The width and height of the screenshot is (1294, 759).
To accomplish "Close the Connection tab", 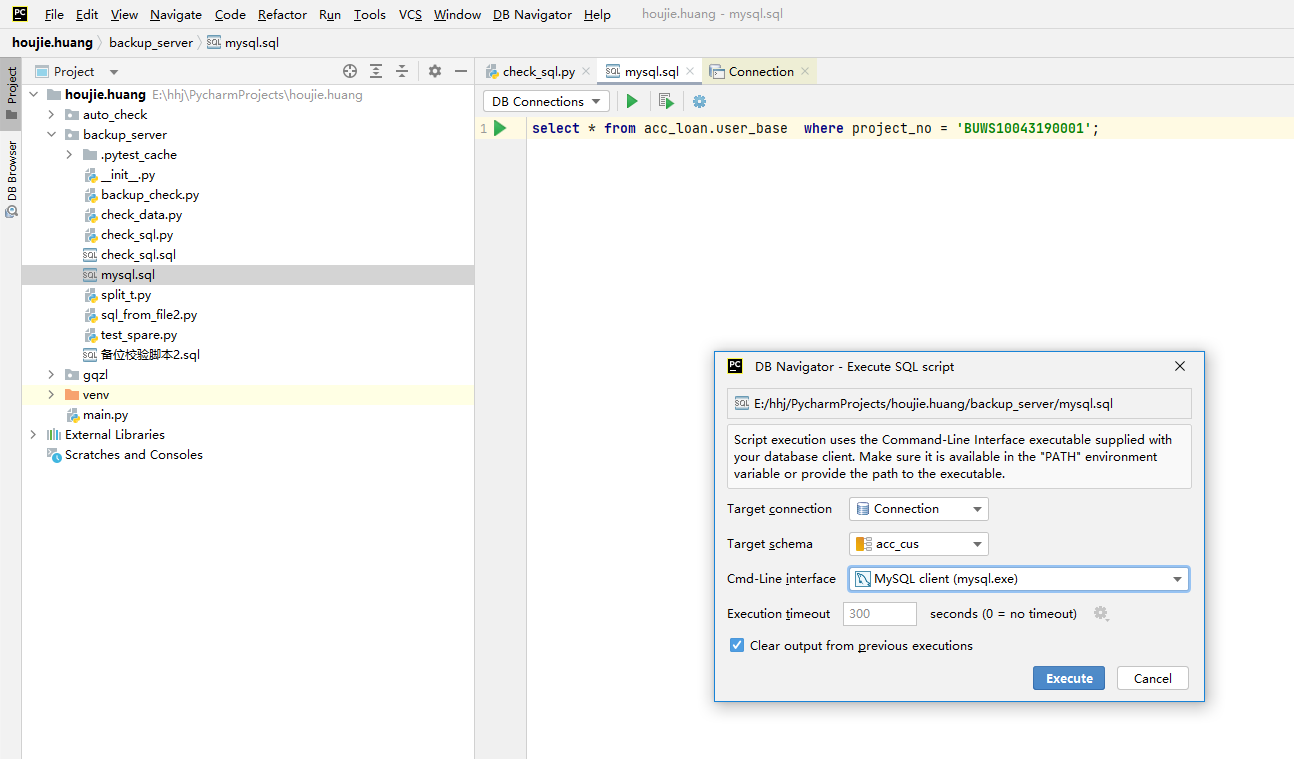I will point(805,71).
